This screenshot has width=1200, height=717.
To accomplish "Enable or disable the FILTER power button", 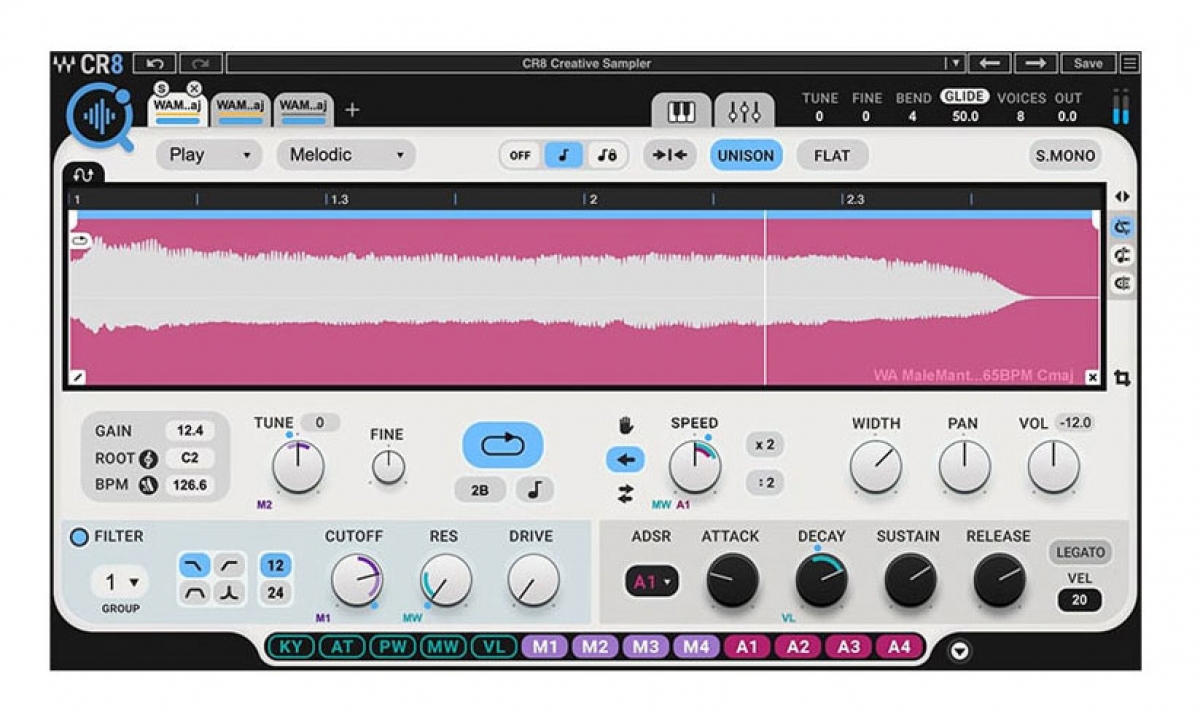I will tap(79, 537).
